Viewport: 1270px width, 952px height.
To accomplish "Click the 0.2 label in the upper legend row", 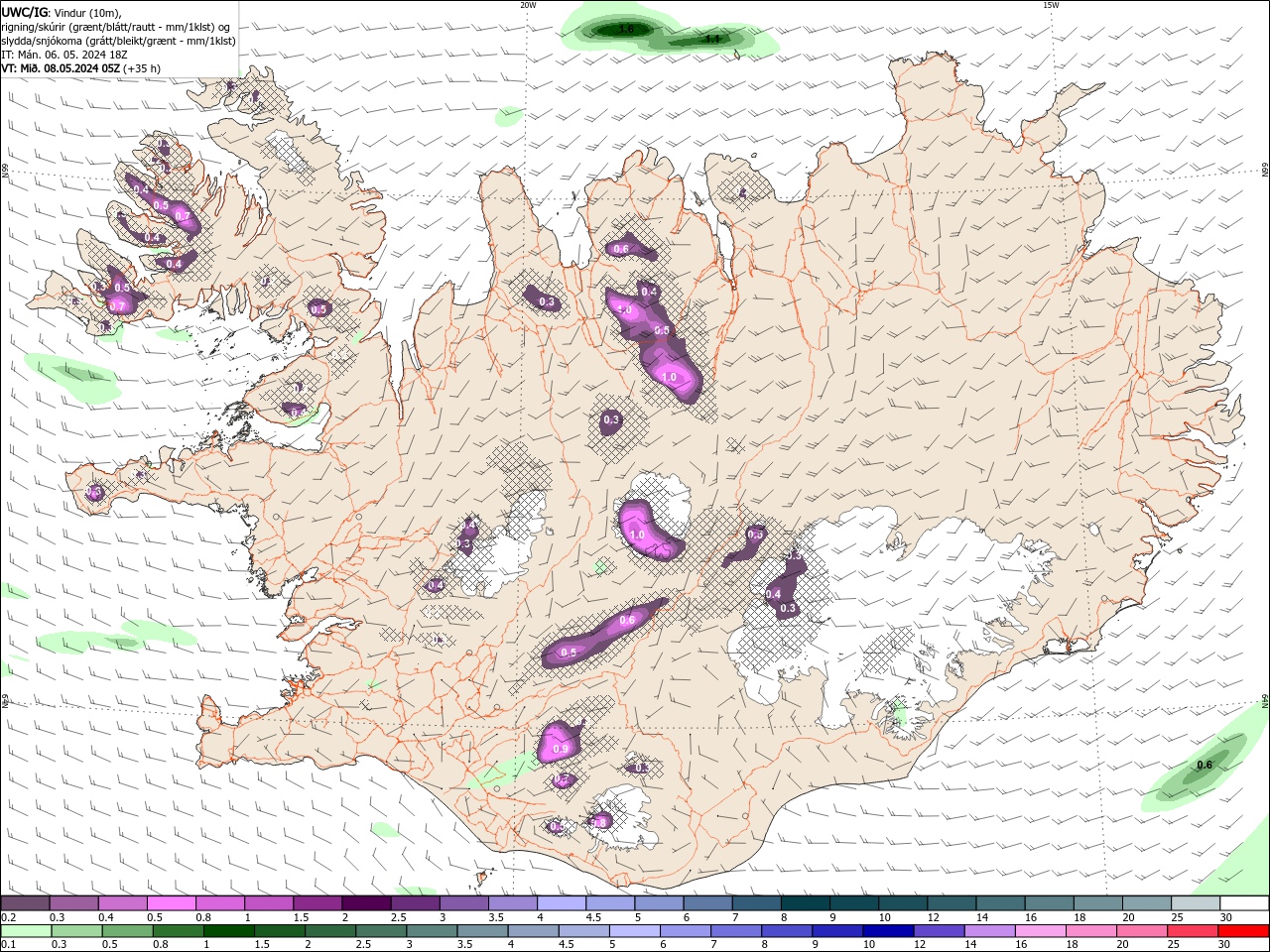I will (8, 917).
